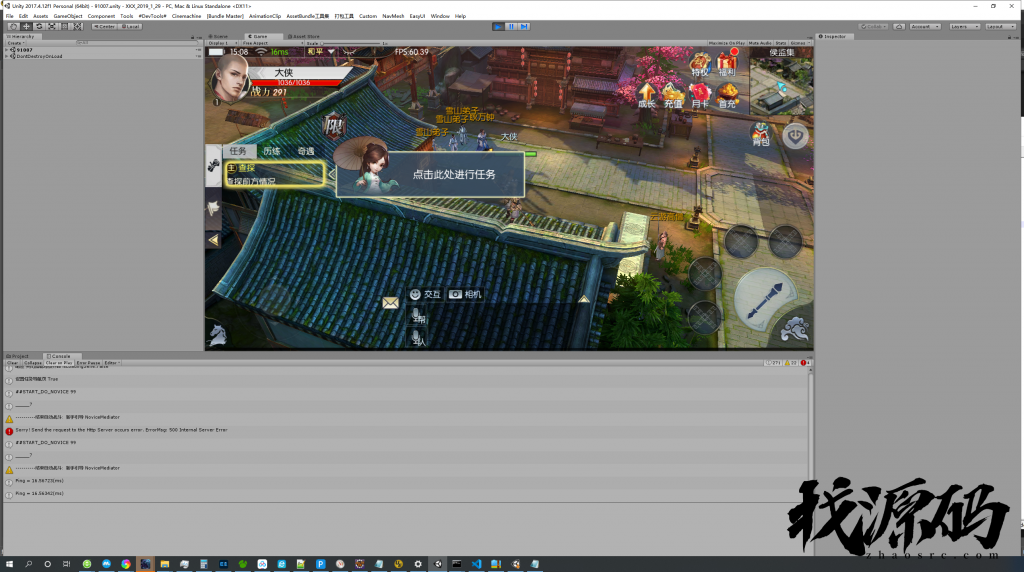Tap the in-game 福利 gift icon

pyautogui.click(x=727, y=64)
